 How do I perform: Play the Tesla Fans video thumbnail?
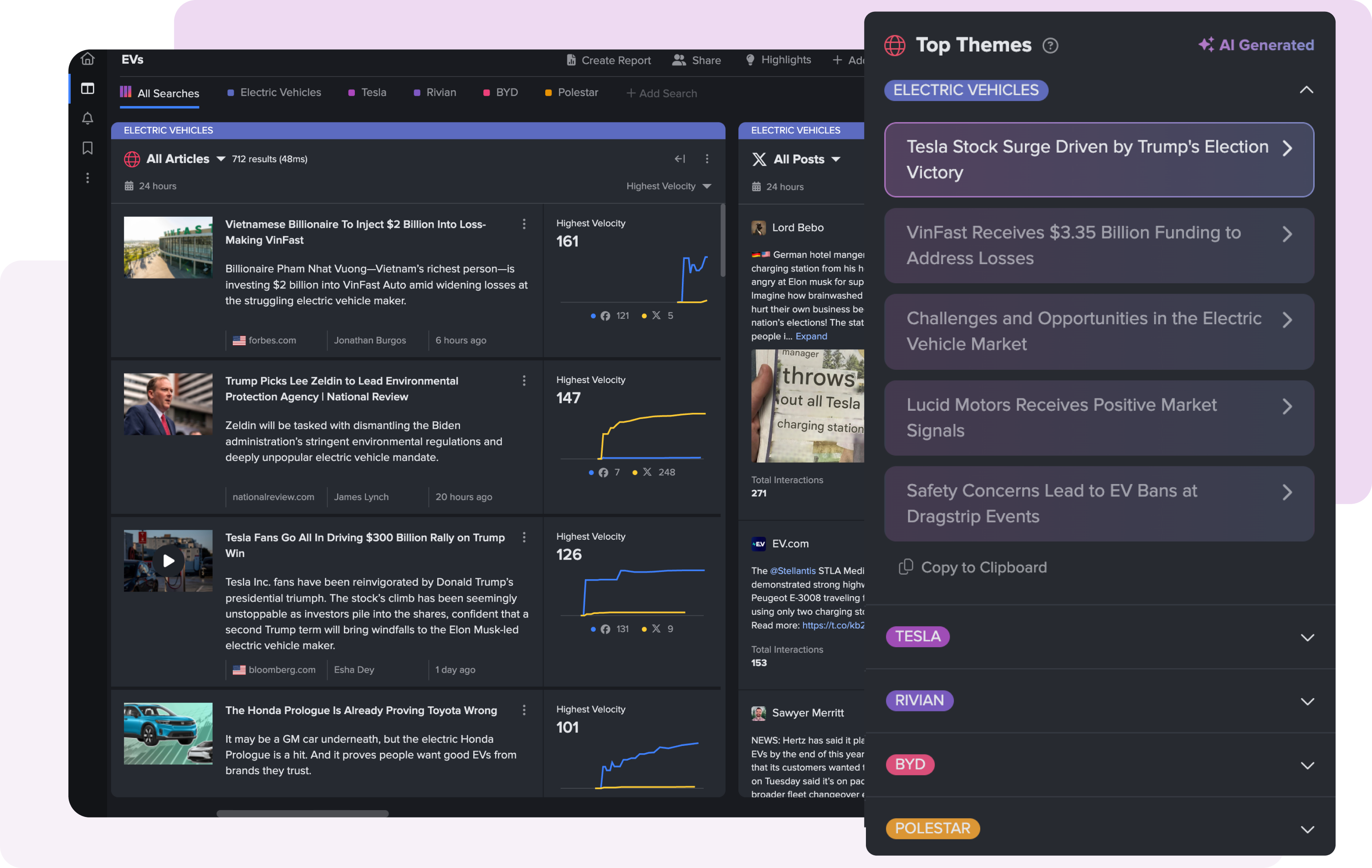pos(168,561)
